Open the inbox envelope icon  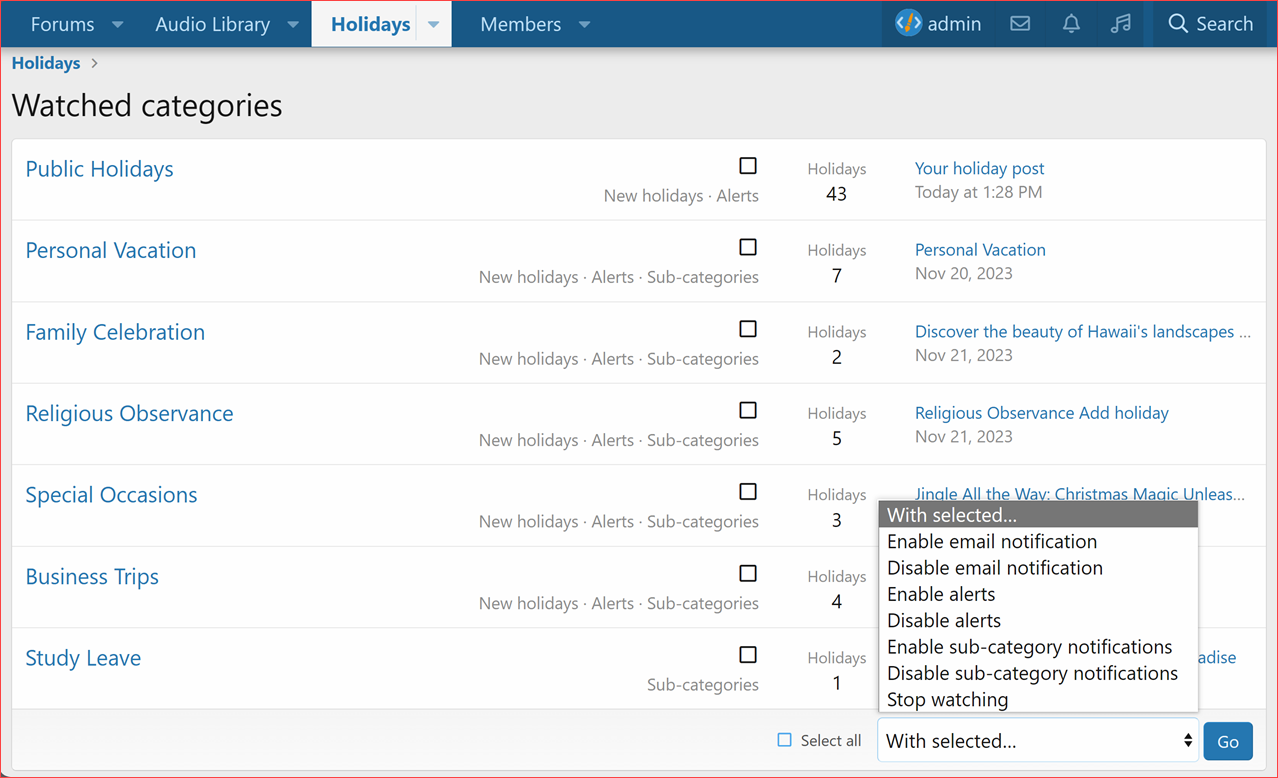[x=1019, y=23]
